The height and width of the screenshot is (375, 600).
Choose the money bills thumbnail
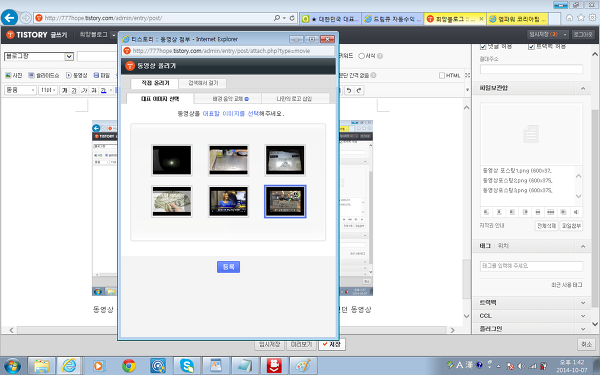click(x=172, y=202)
